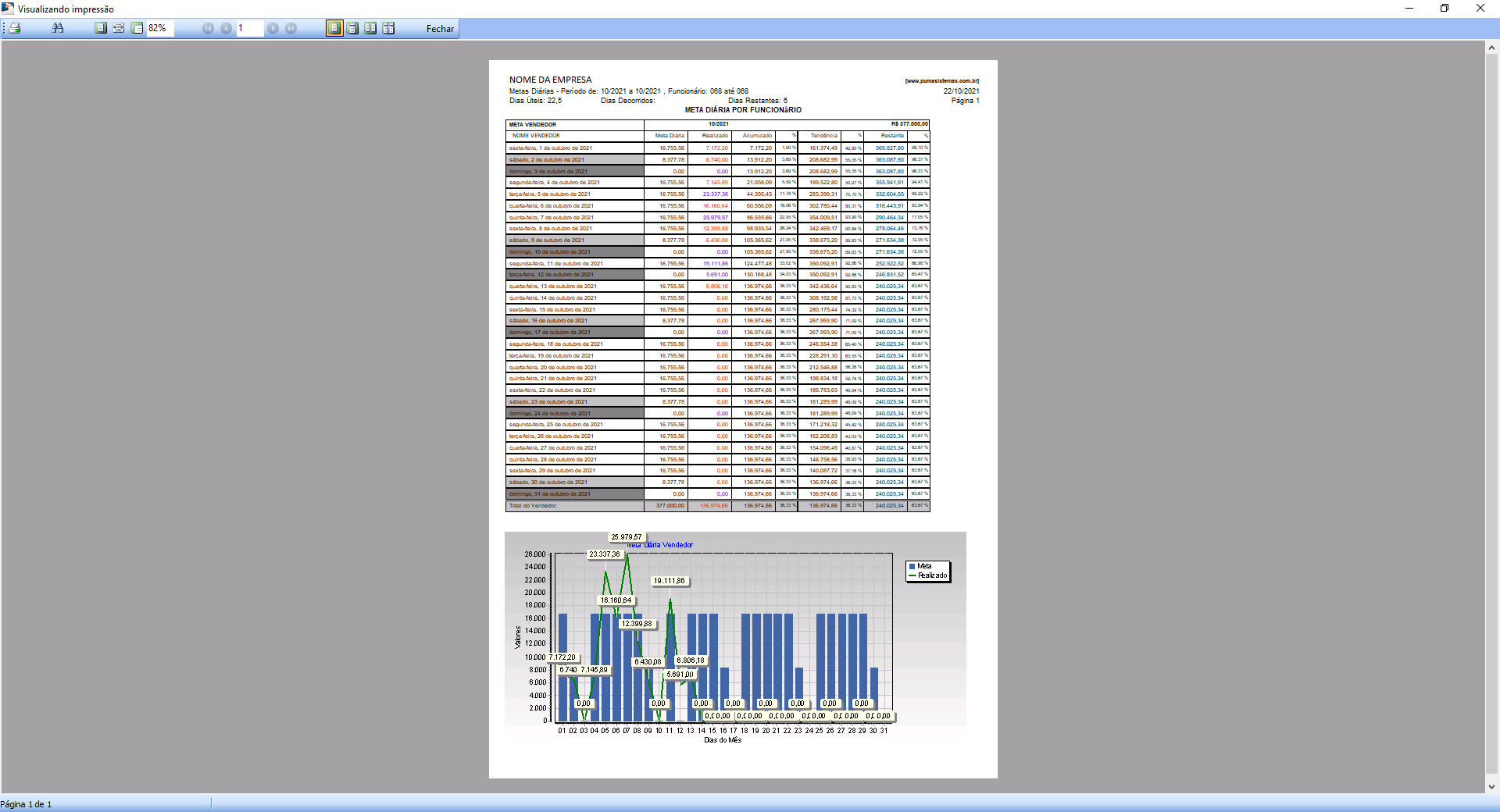Viewport: 1500px width, 812px height.
Task: Click 'Dias do Mês' chart axis title
Action: coord(723,740)
